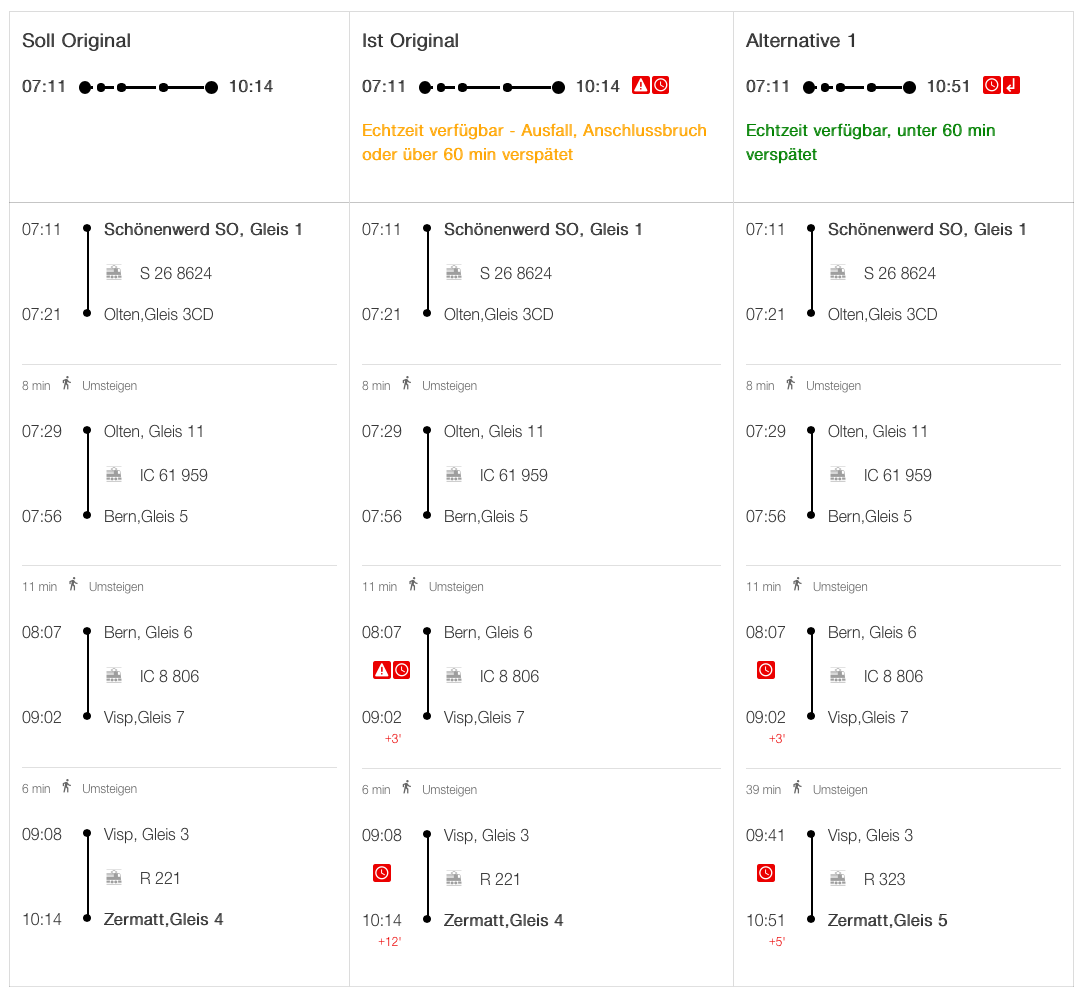The width and height of the screenshot is (1085, 1002).
Task: Click the delay clock icon in Ist Original header
Action: click(661, 86)
